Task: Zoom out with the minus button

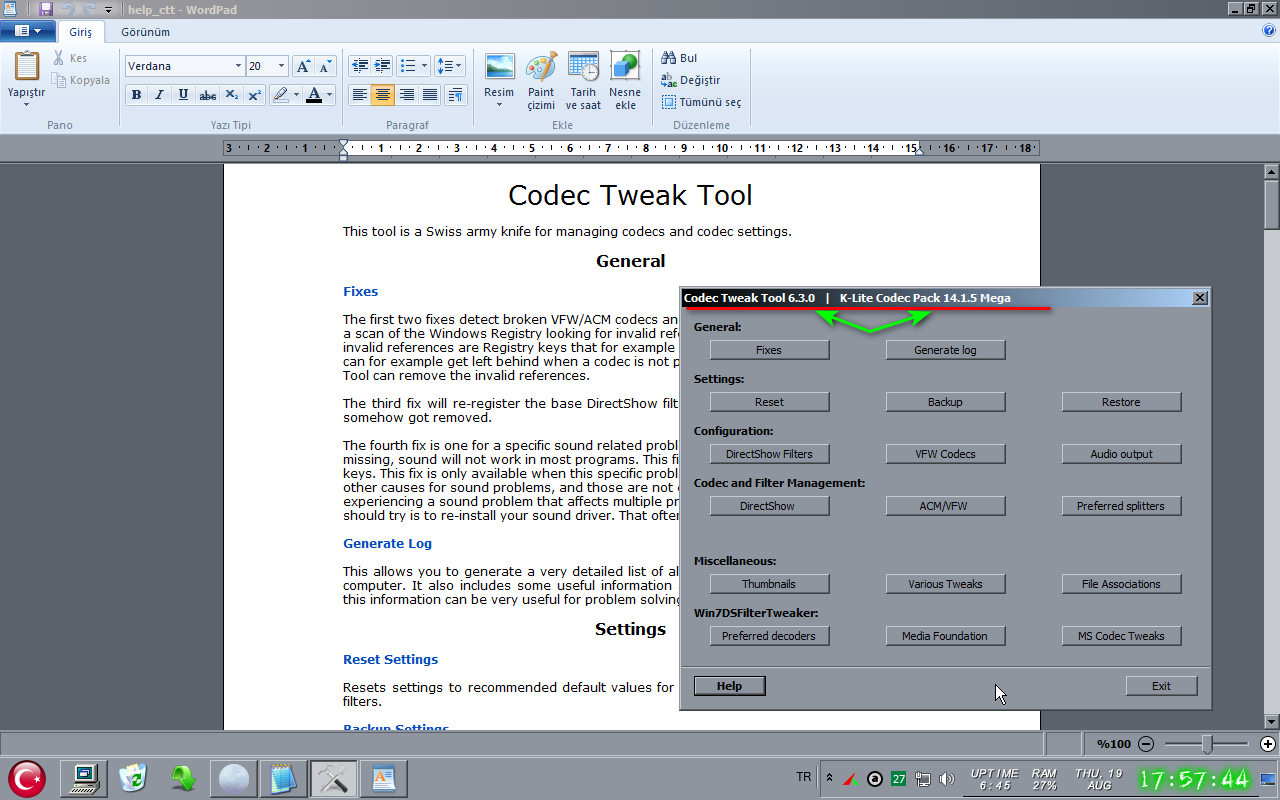Action: click(x=1146, y=744)
